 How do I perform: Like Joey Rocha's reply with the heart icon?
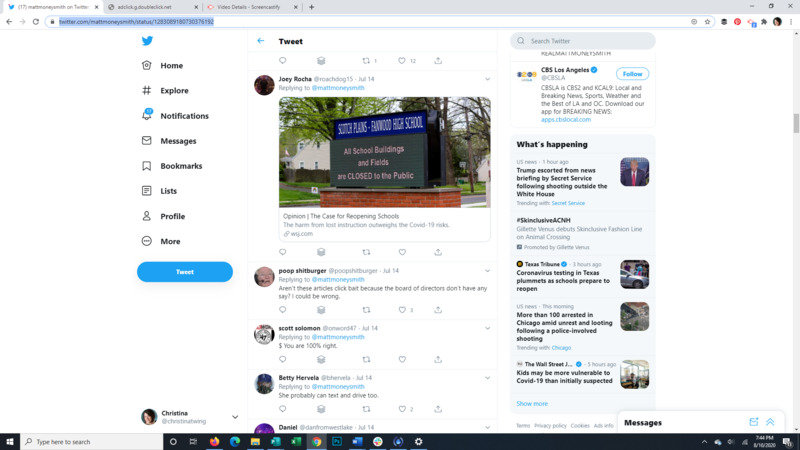[402, 252]
